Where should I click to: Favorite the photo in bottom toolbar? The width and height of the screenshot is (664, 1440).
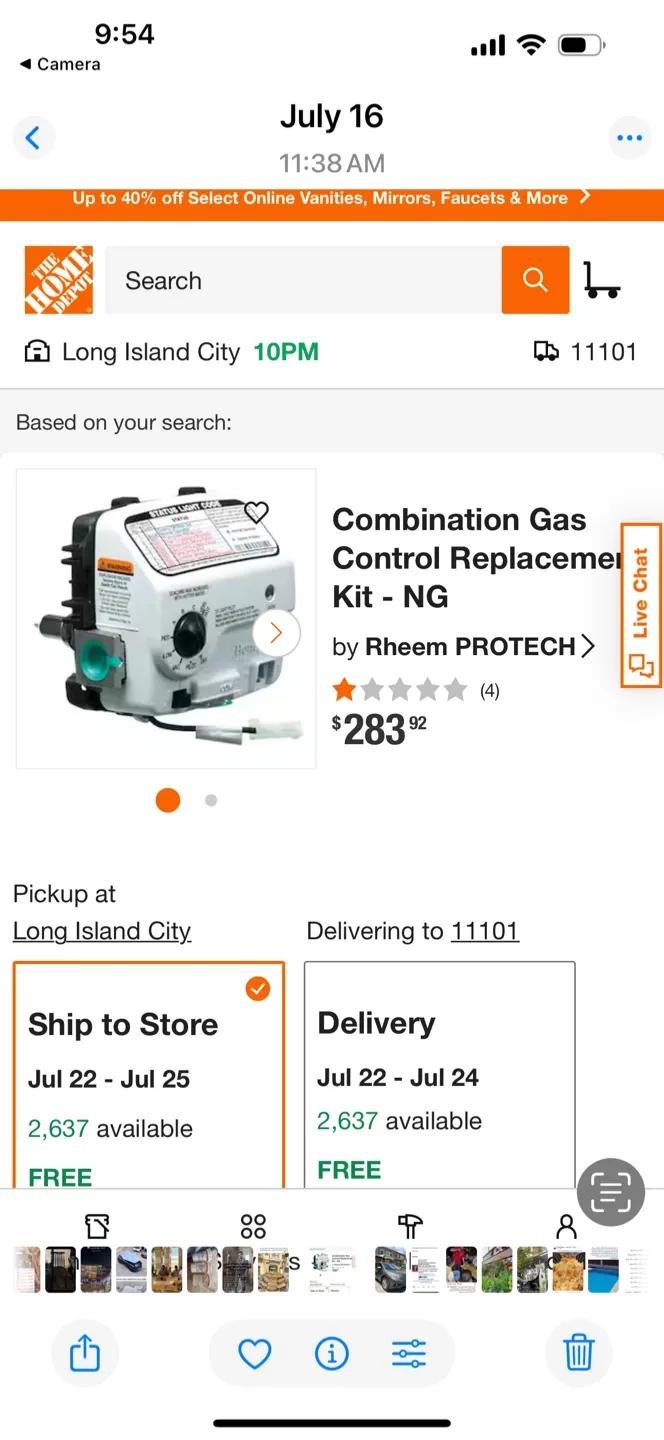point(255,1354)
